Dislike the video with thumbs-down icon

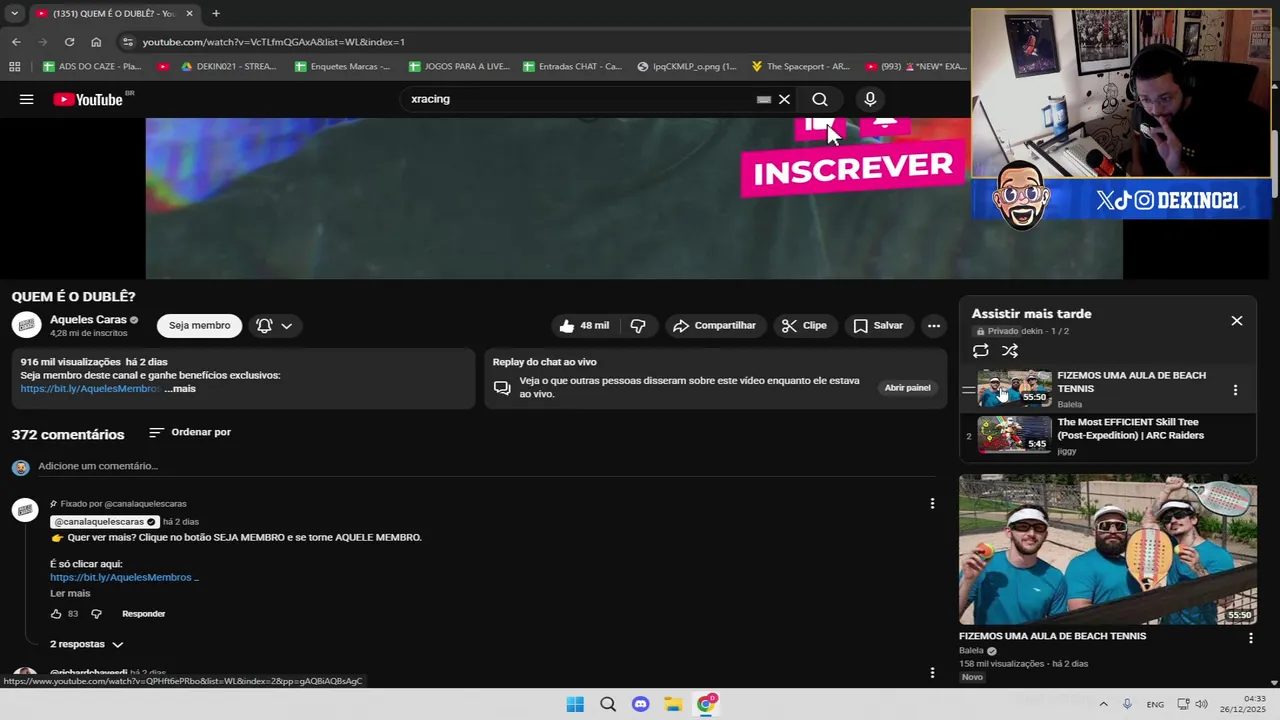click(x=638, y=325)
